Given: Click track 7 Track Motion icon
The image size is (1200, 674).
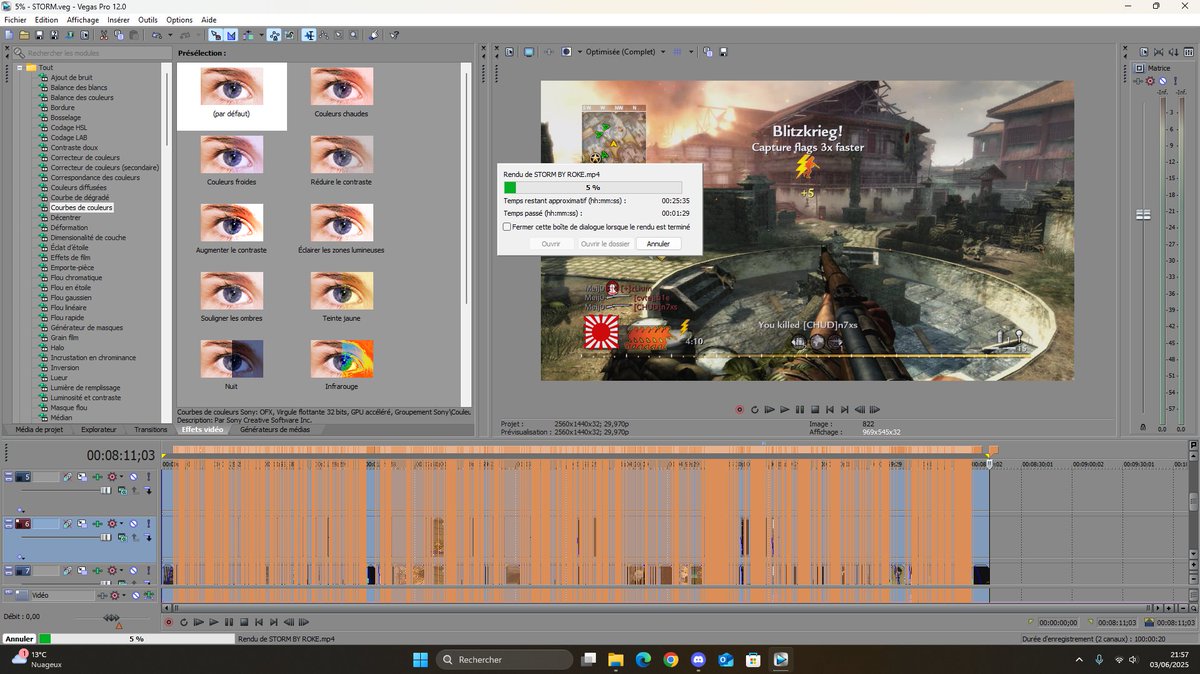Looking at the screenshot, I should (x=82, y=571).
